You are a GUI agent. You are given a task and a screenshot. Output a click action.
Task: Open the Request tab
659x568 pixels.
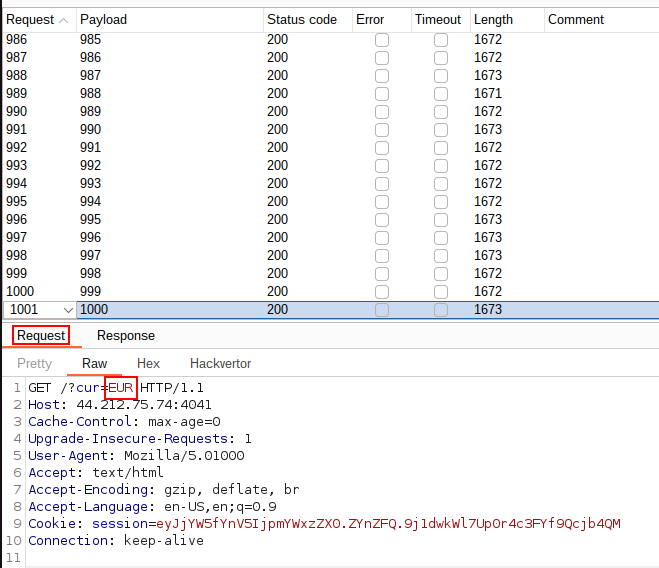click(41, 336)
